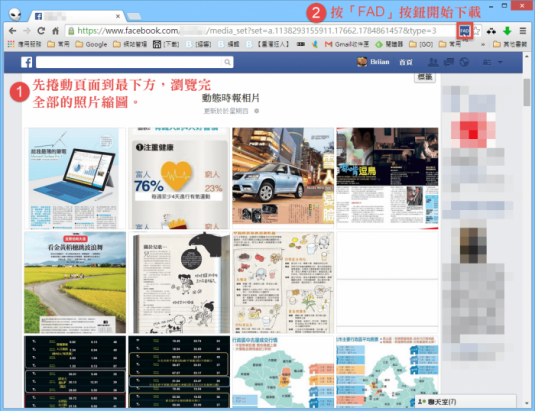Click the scrollbar down arrow
Viewport: 535px width, 411px height.
point(527,403)
